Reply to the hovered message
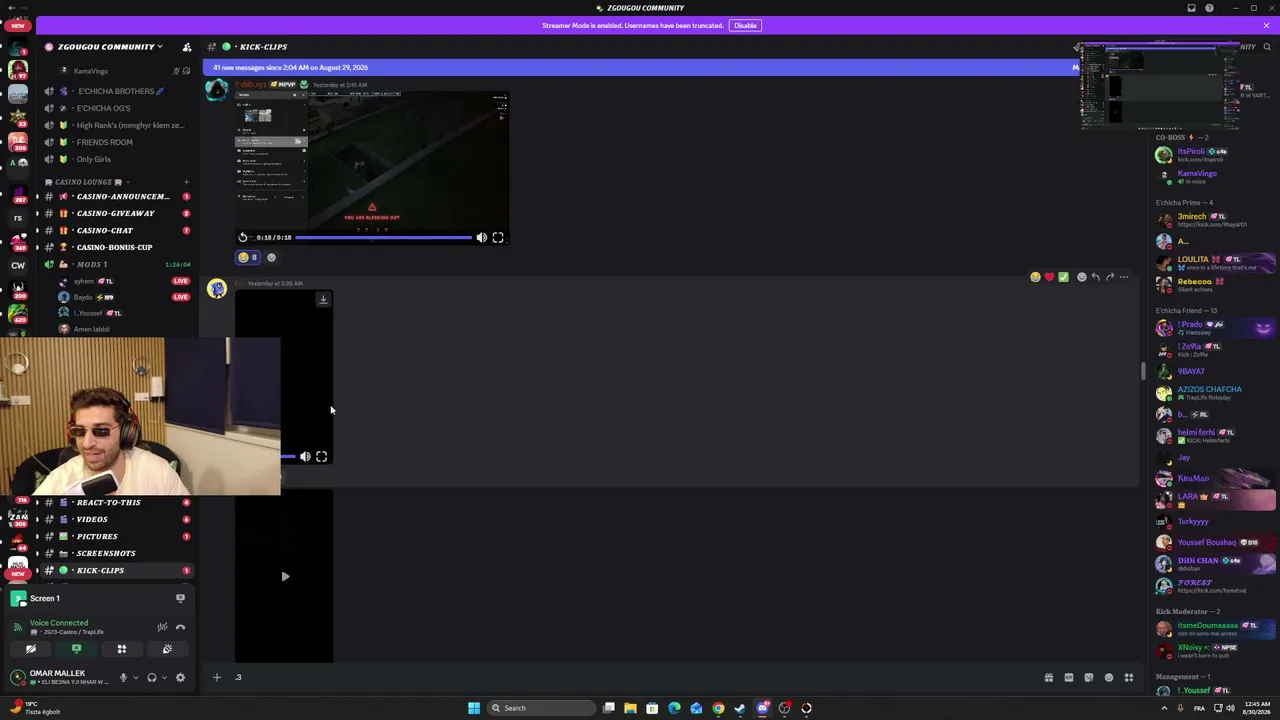This screenshot has height=720, width=1280. pos(1096,277)
